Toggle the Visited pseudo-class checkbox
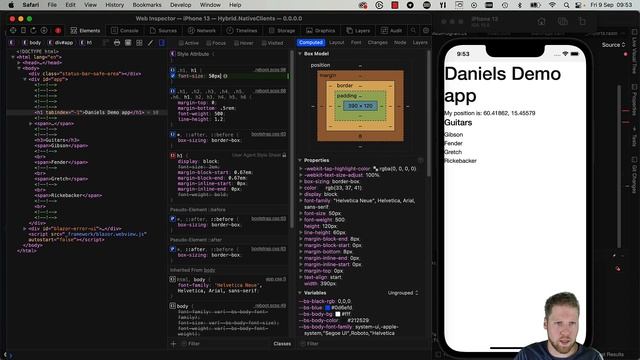The height and width of the screenshot is (360, 640). [264, 43]
